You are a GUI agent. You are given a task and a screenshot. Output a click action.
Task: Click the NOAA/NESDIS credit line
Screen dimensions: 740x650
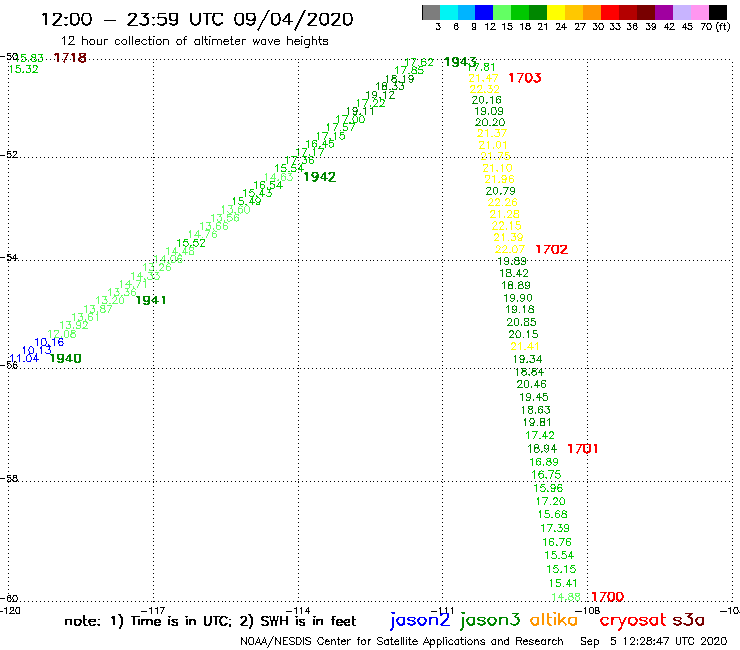(x=402, y=642)
